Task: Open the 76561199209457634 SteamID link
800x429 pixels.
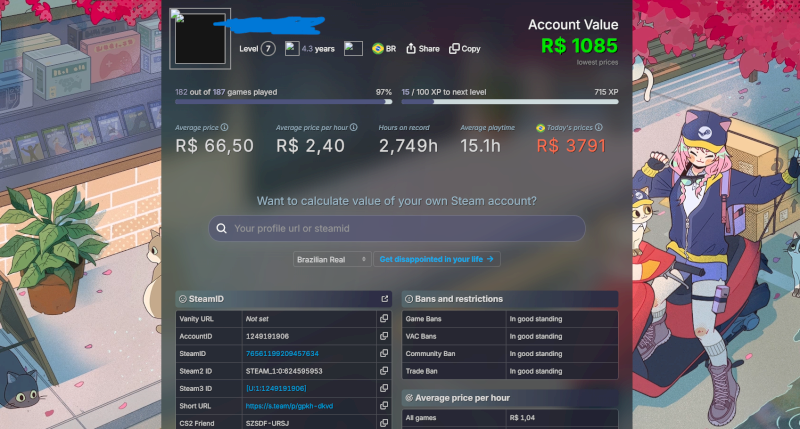Action: [x=282, y=354]
